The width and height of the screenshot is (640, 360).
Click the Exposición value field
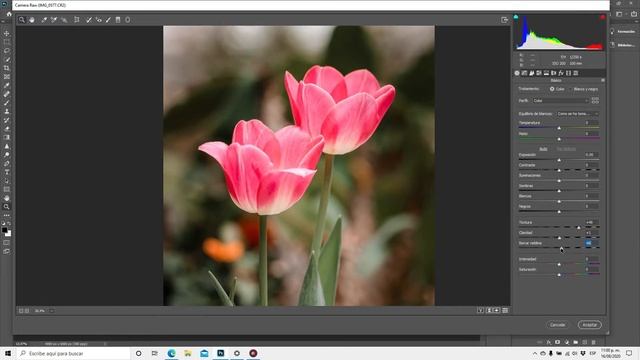(x=591, y=155)
